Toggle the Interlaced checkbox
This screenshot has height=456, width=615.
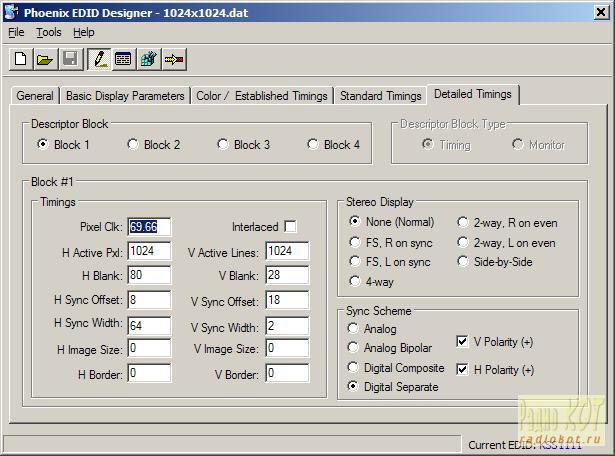(290, 226)
